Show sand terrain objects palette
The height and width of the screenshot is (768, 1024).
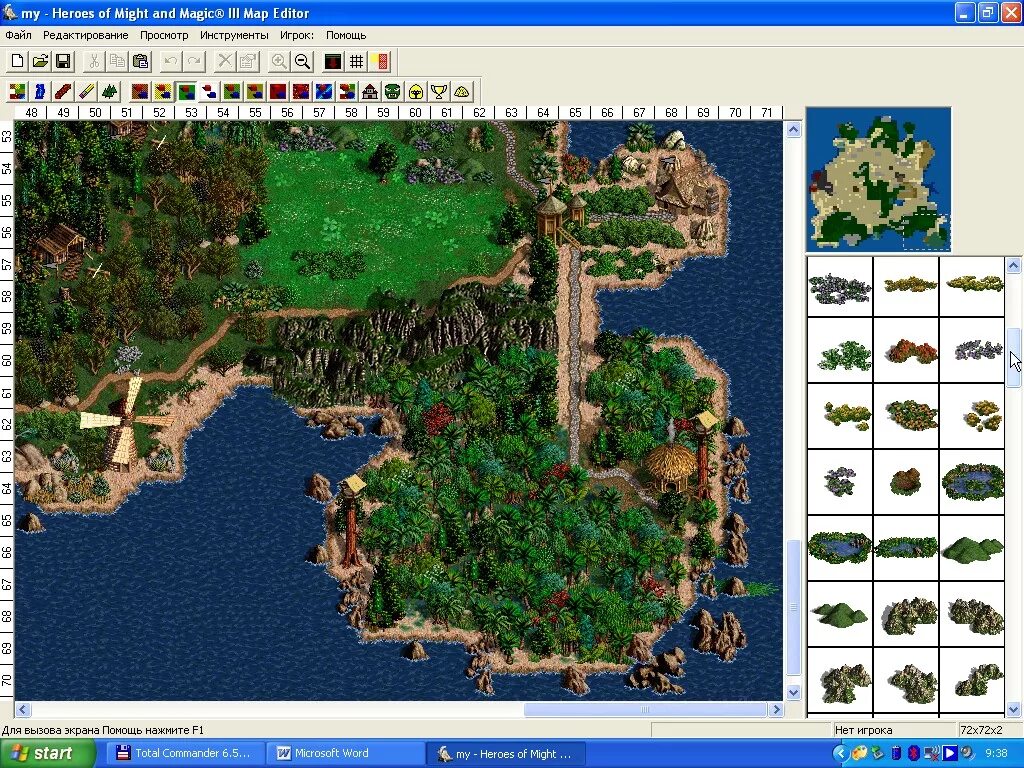[x=163, y=91]
